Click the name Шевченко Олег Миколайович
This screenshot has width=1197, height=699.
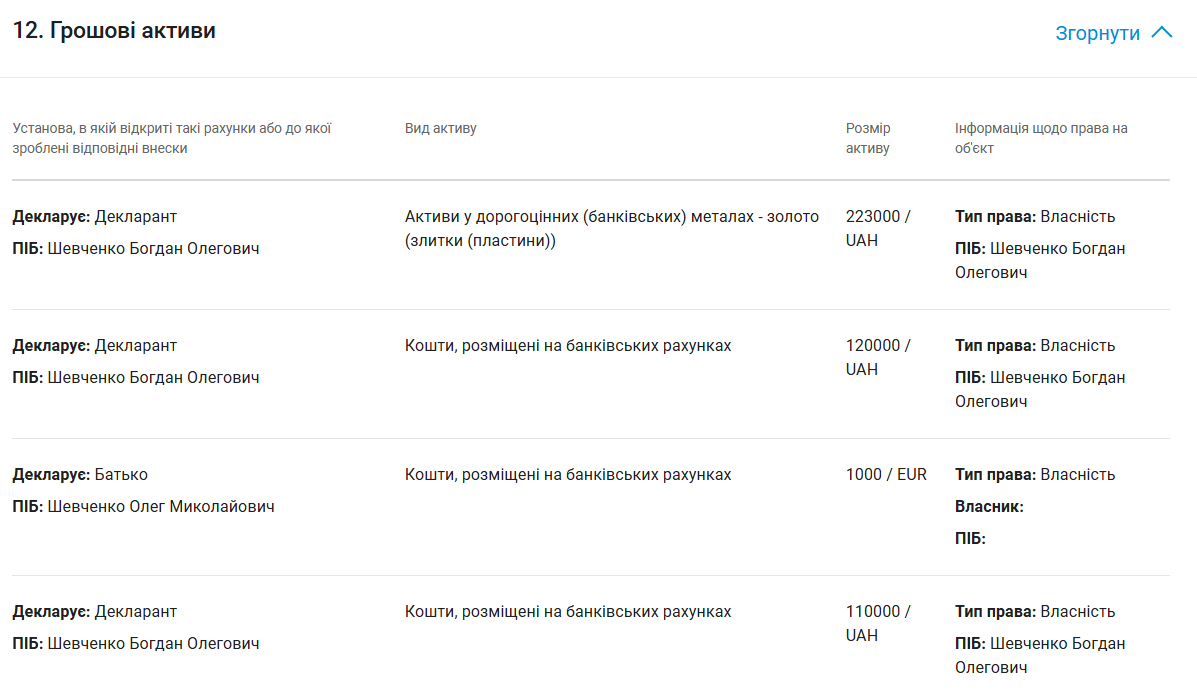(160, 506)
